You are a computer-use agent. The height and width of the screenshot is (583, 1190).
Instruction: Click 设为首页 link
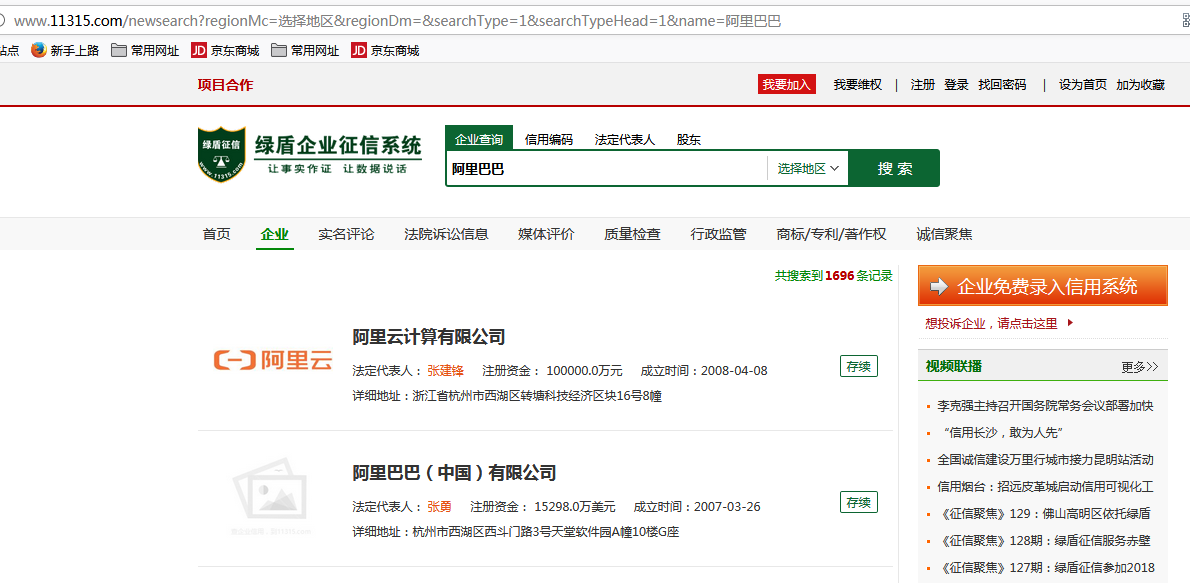1083,85
